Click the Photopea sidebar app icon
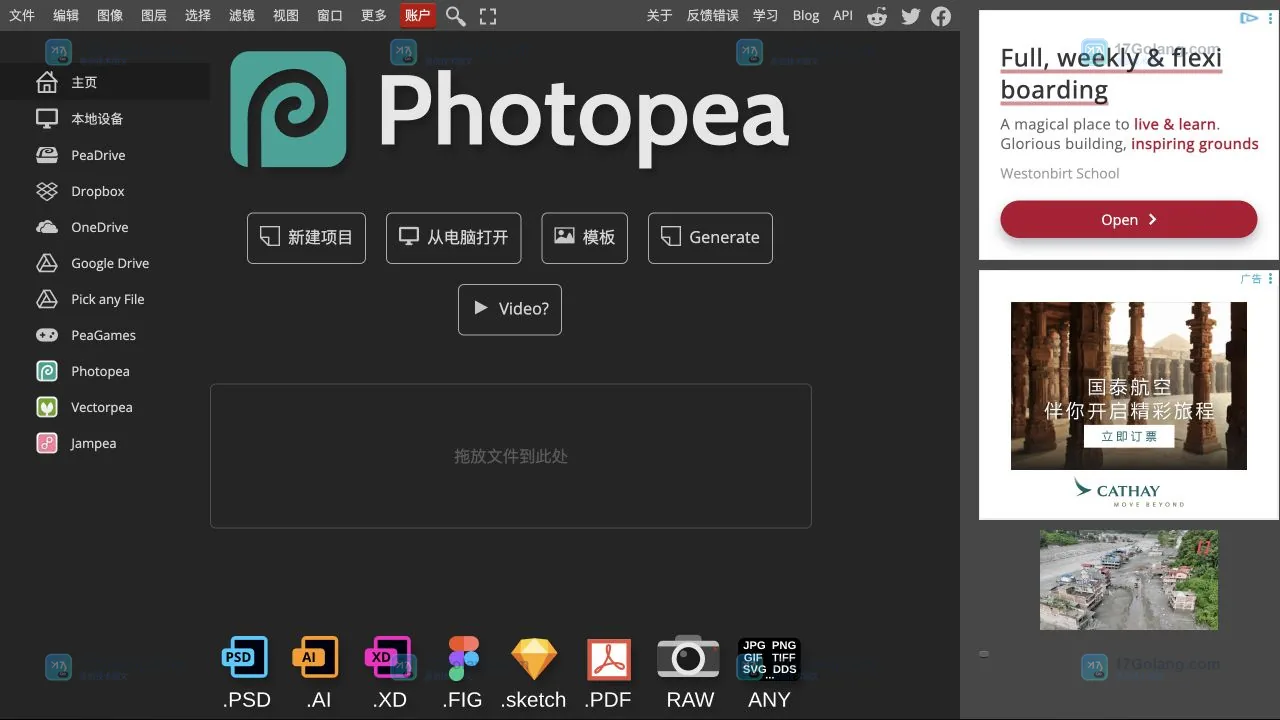The width and height of the screenshot is (1280, 720). [x=47, y=371]
